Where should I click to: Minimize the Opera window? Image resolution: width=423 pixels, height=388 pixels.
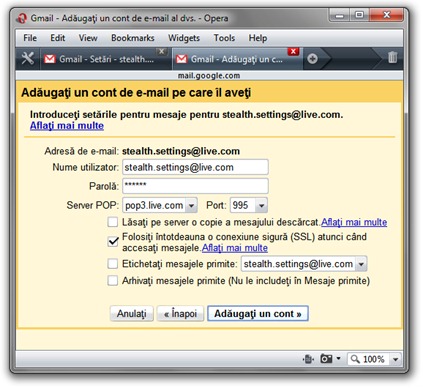pyautogui.click(x=339, y=15)
